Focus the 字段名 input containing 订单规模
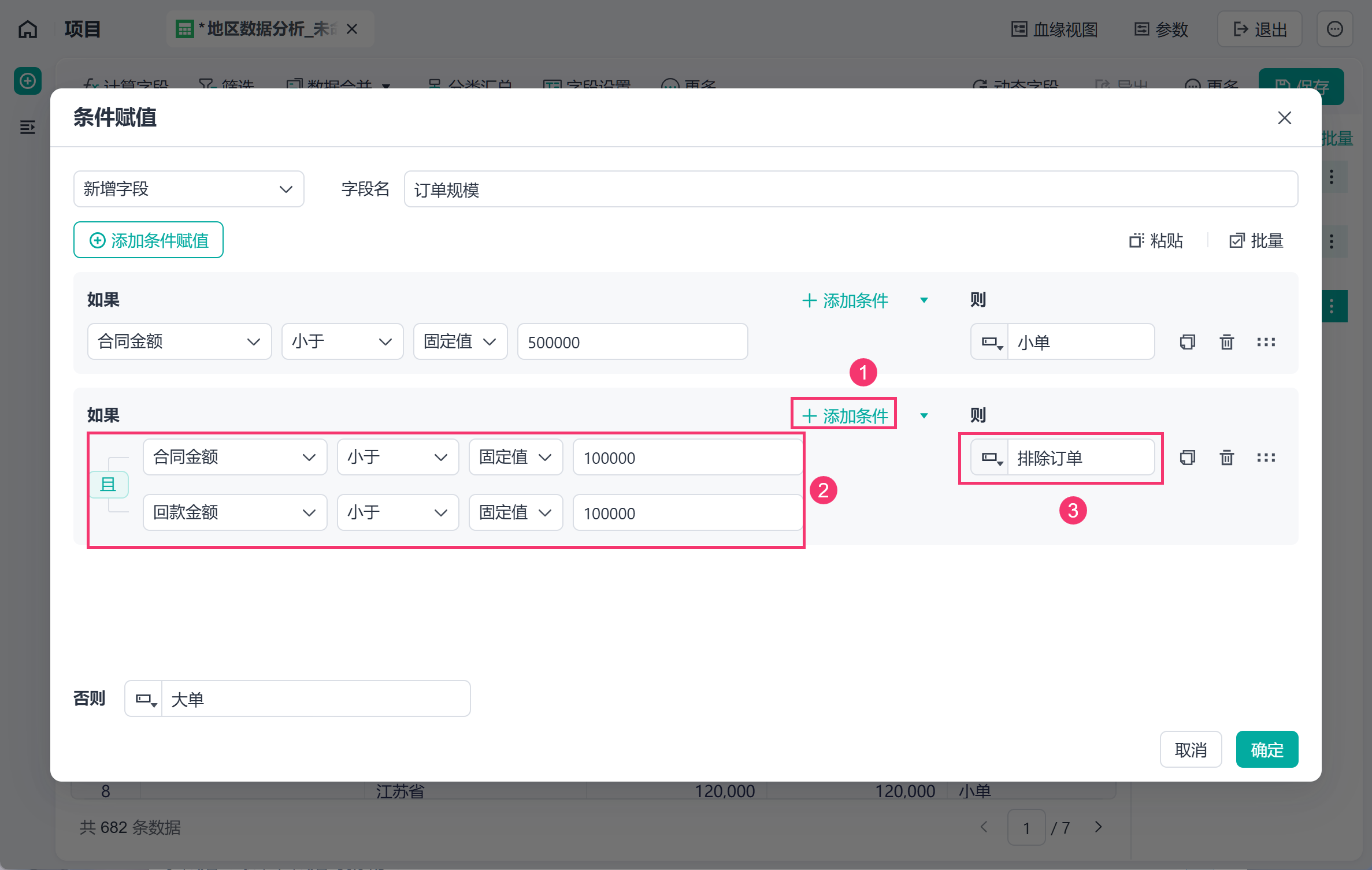This screenshot has width=1372, height=870. click(x=851, y=189)
